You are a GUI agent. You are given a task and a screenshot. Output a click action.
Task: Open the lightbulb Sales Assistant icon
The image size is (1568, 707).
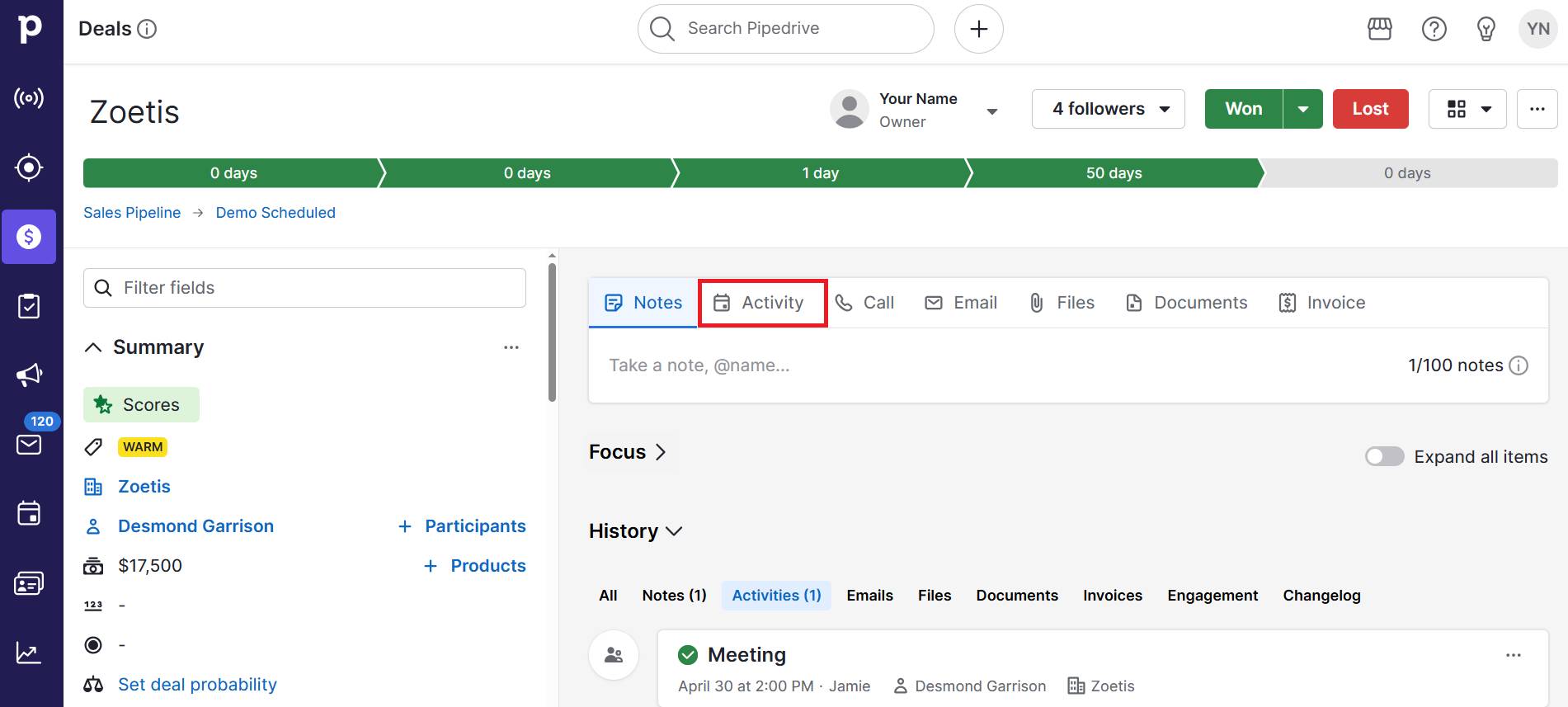point(1486,29)
